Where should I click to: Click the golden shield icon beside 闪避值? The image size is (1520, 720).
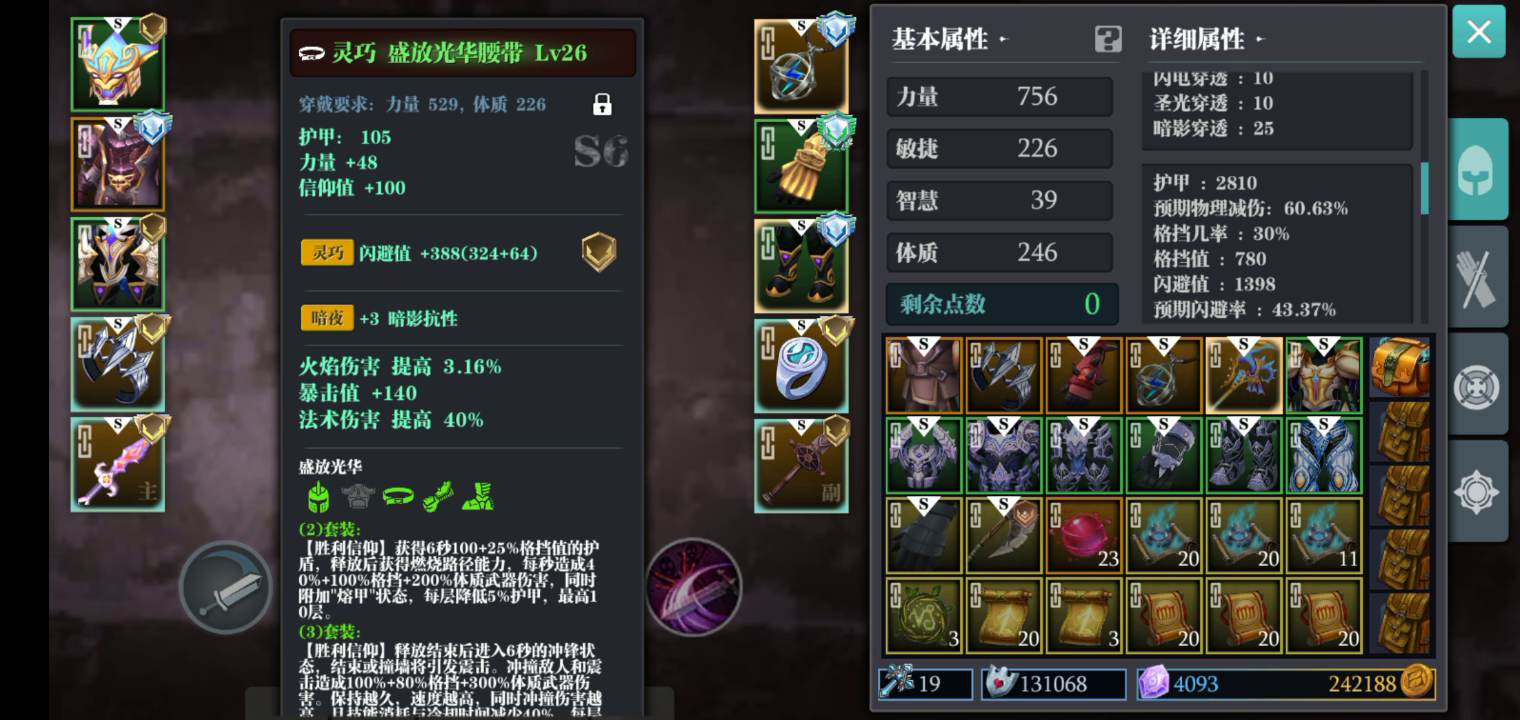[x=599, y=253]
